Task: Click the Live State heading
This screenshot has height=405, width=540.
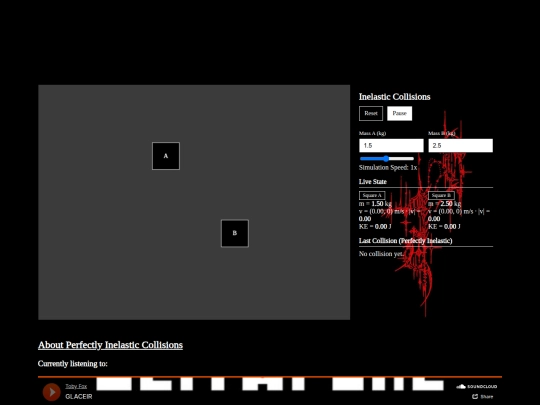Action: pos(373,181)
